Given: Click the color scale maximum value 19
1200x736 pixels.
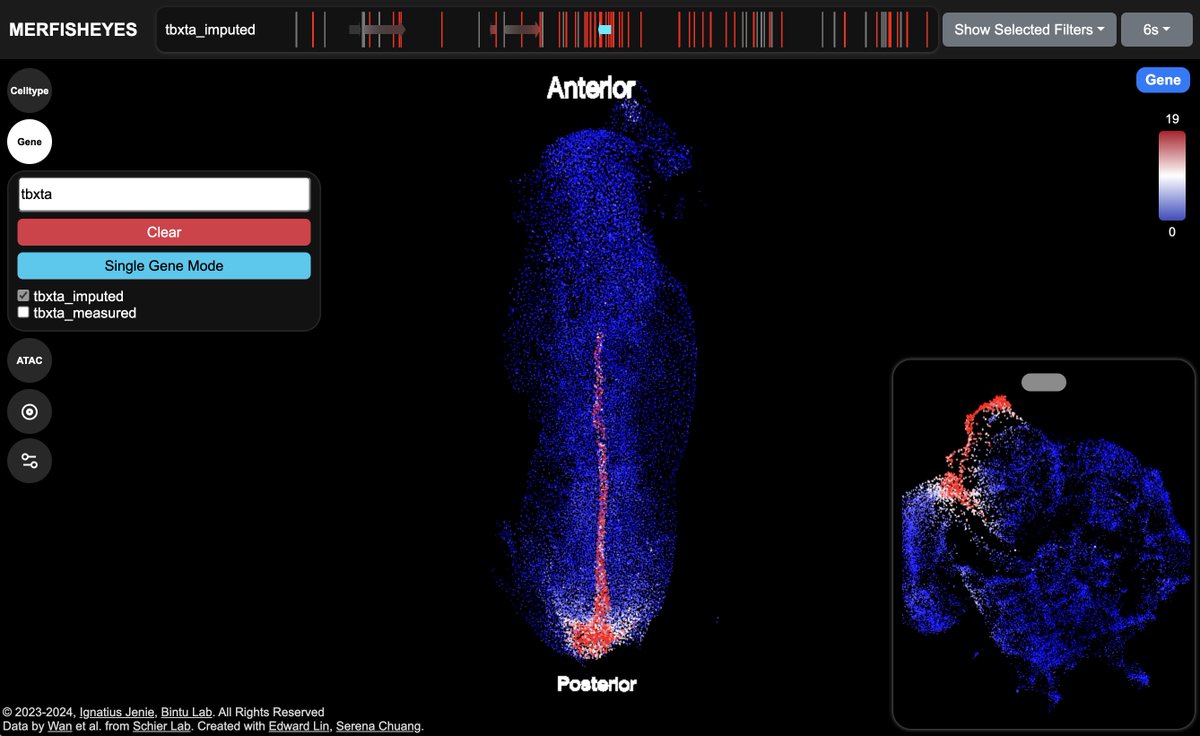Looking at the screenshot, I should click(x=1171, y=119).
